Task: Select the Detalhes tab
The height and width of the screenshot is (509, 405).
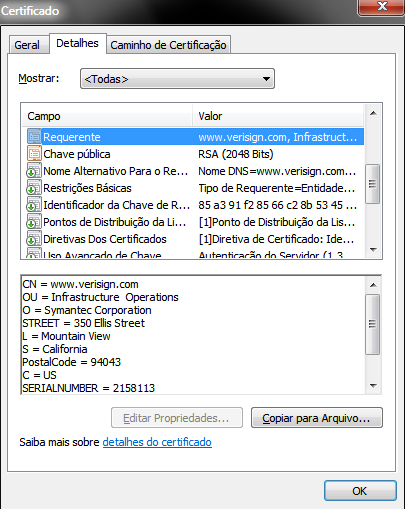Action: coord(77,43)
